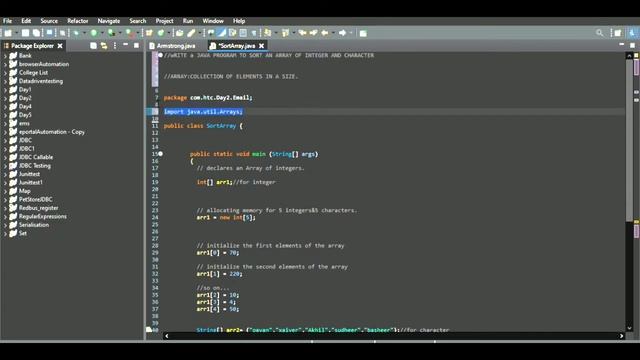The width and height of the screenshot is (640, 360).
Task: Click the Save All toolbar icon
Action: point(36,33)
